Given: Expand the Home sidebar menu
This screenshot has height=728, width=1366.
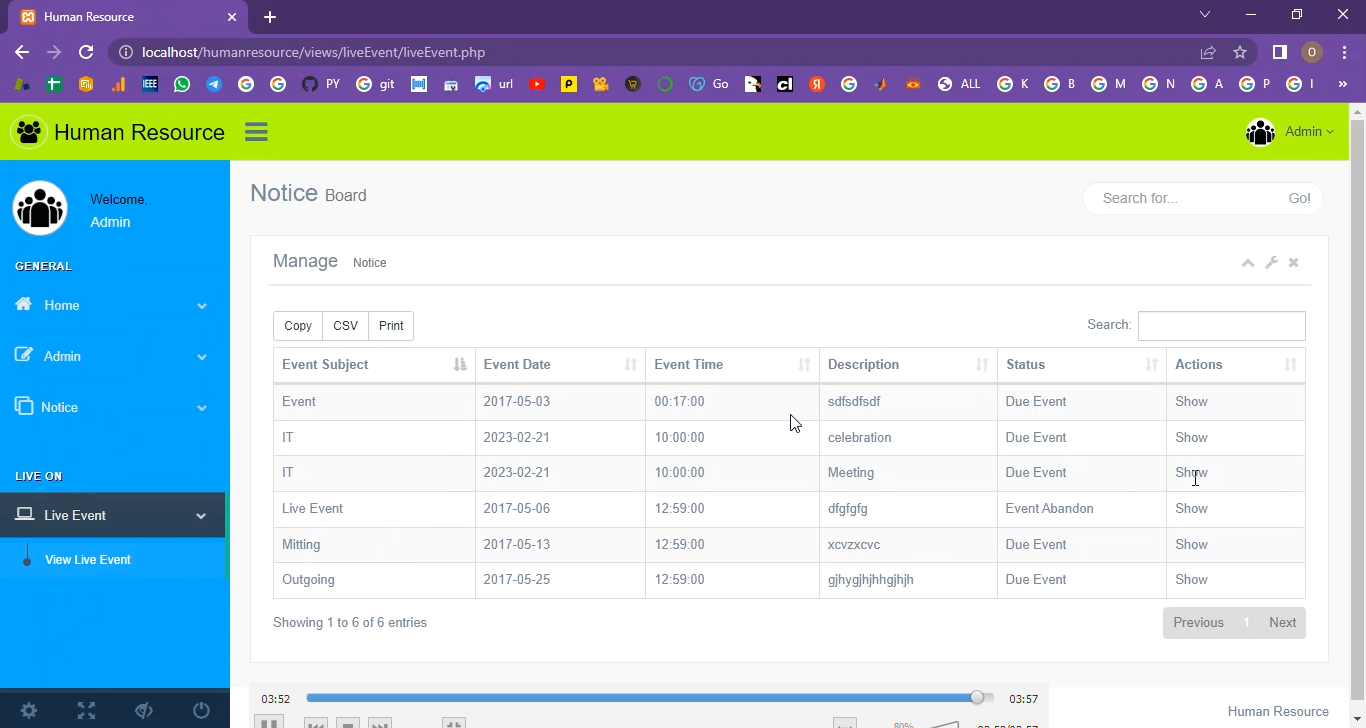Looking at the screenshot, I should [112, 306].
